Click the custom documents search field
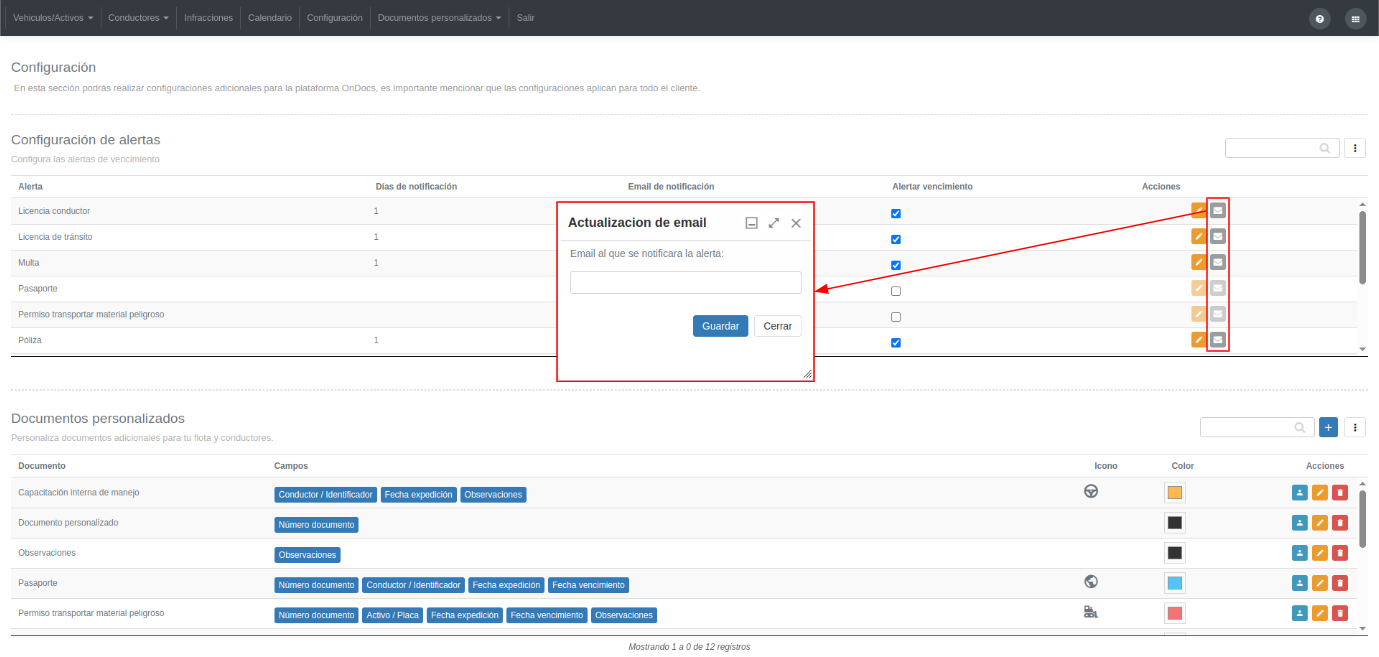The height and width of the screenshot is (657, 1379). [1257, 427]
